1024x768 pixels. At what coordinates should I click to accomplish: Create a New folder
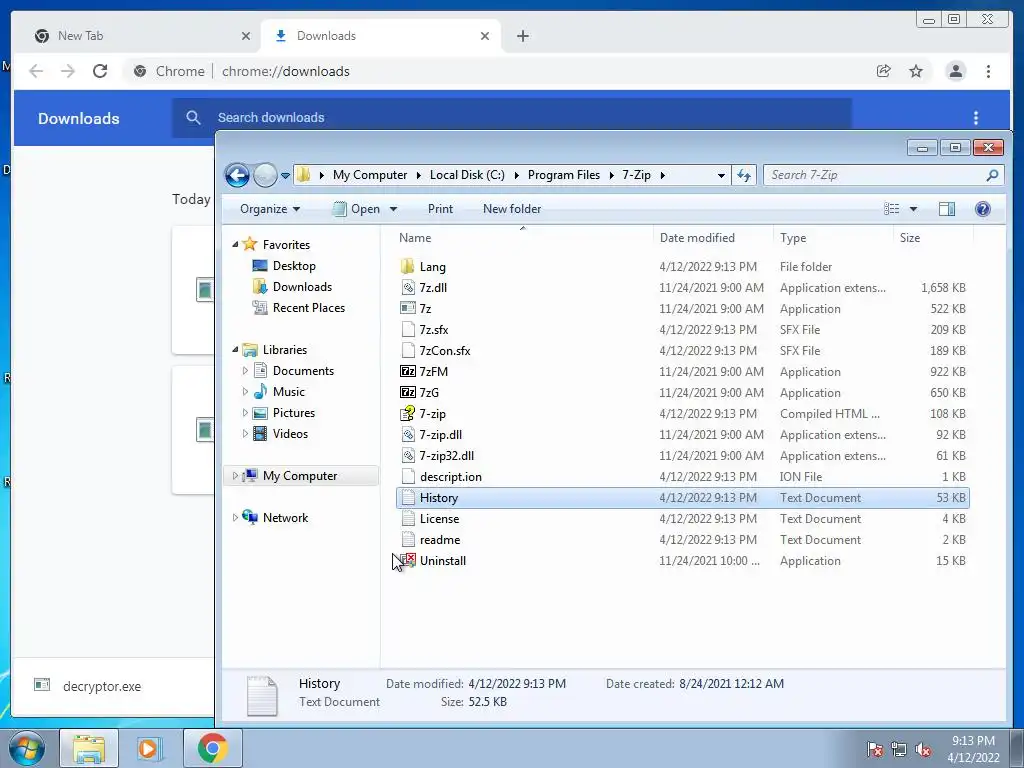[x=512, y=209]
